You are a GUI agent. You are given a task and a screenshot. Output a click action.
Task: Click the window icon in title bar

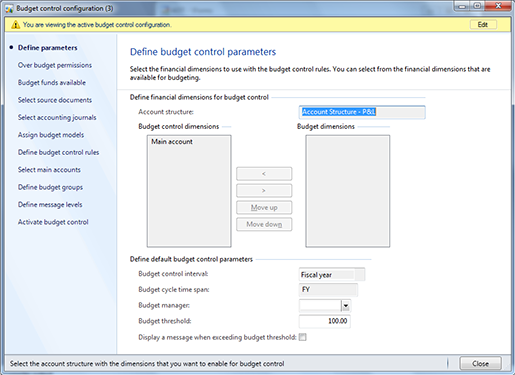[x=9, y=8]
